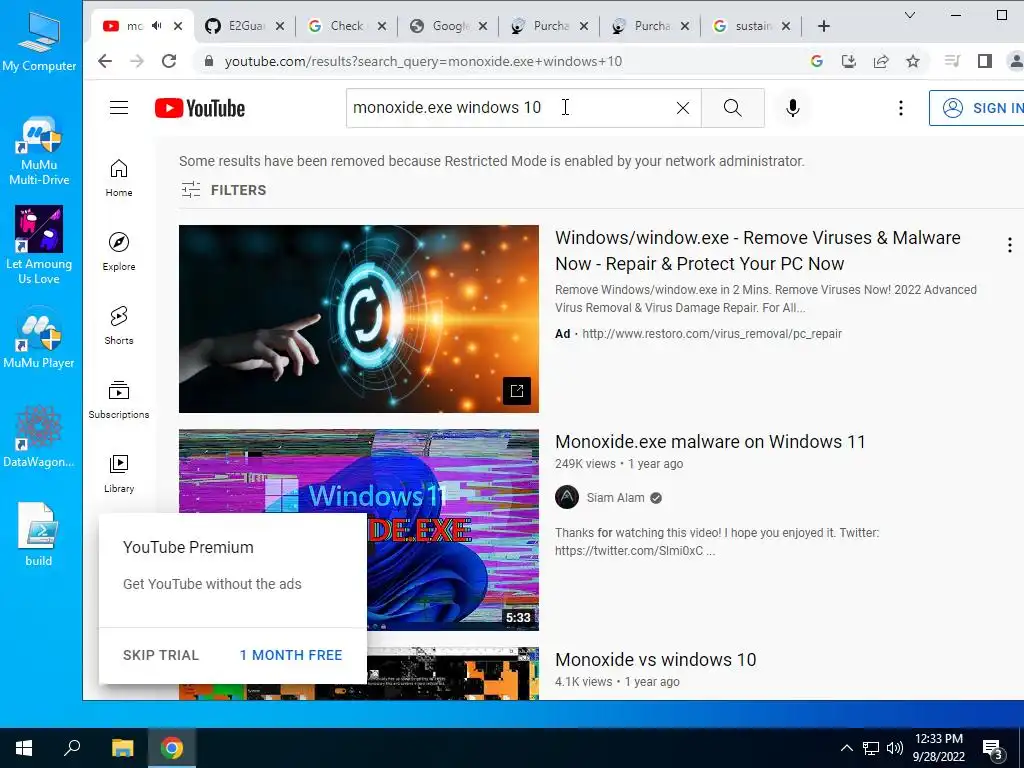This screenshot has height=768, width=1024.
Task: Switch to the E2Guardian GitHub tab
Action: tap(245, 26)
